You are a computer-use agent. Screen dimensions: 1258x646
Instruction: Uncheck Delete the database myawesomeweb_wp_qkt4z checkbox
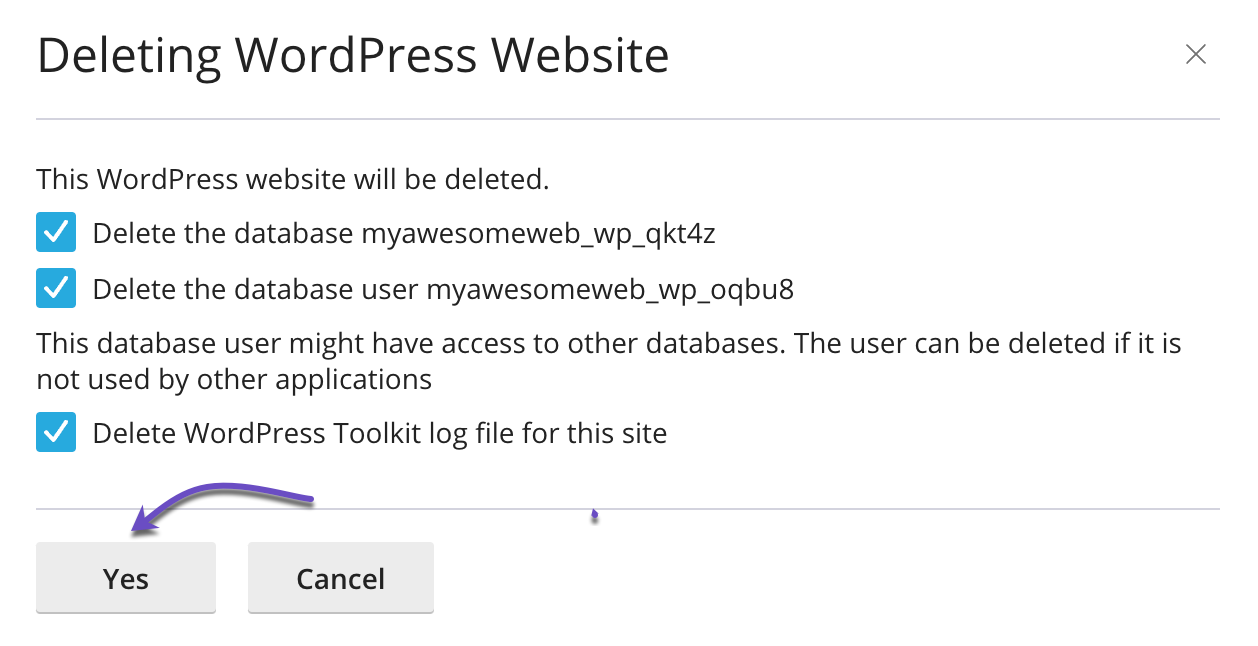click(56, 233)
